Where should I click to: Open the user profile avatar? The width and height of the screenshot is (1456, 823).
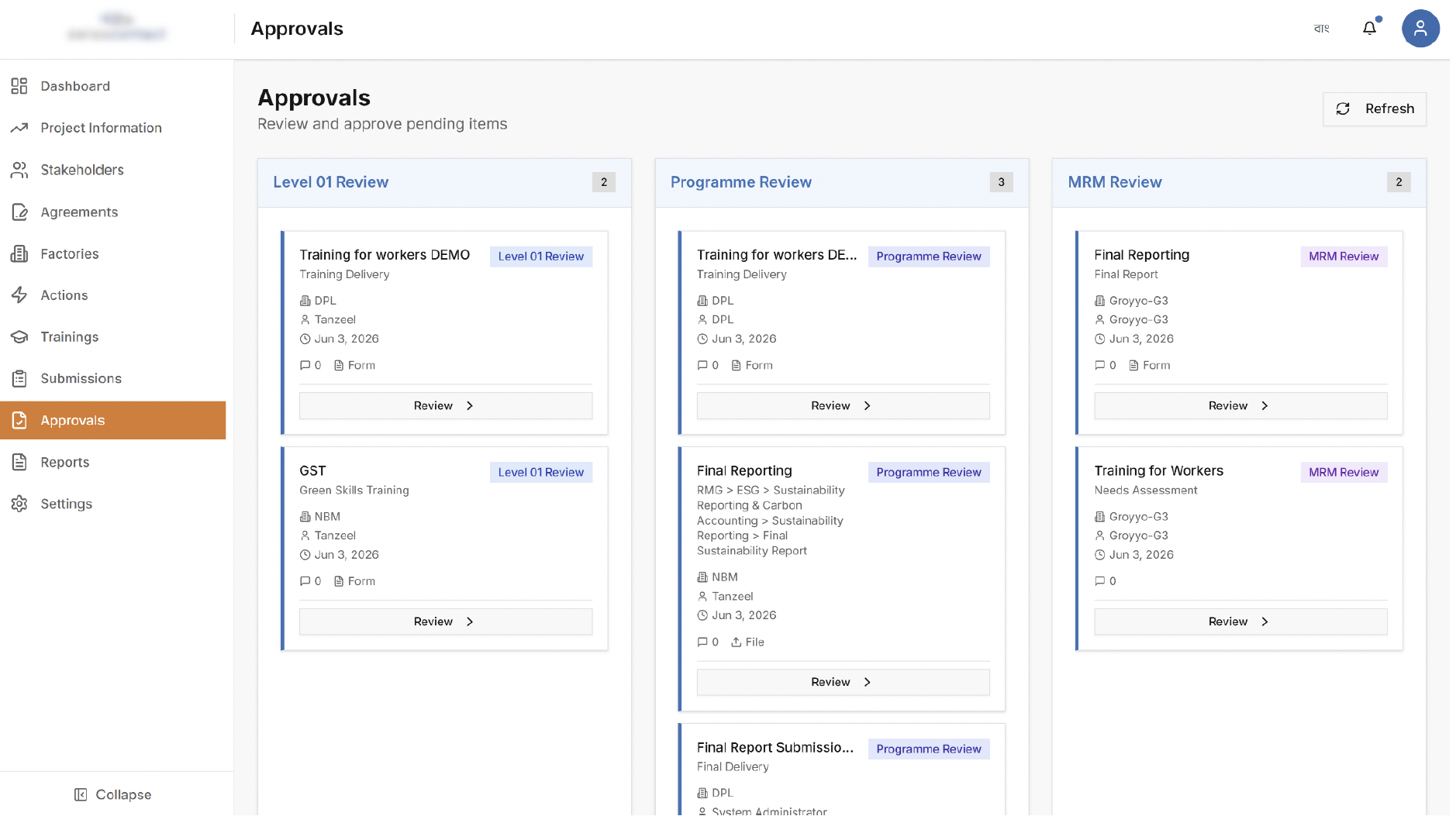pos(1420,29)
